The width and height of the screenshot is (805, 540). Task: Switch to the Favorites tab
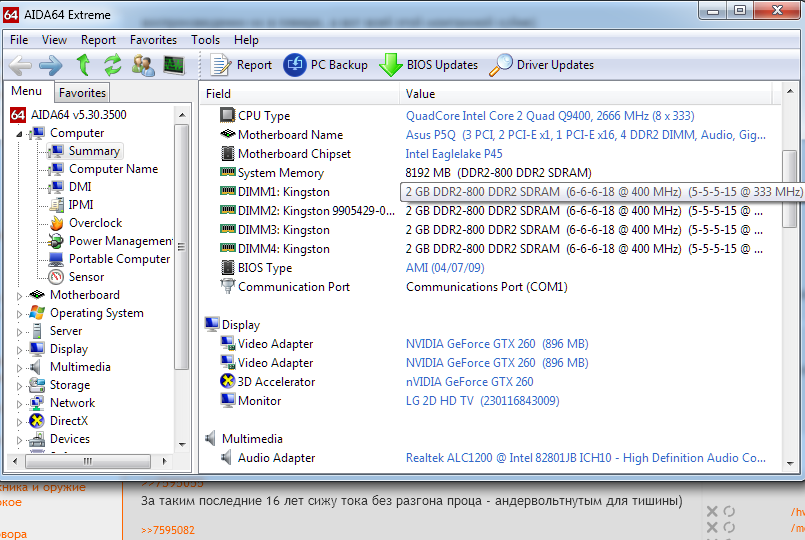point(82,93)
